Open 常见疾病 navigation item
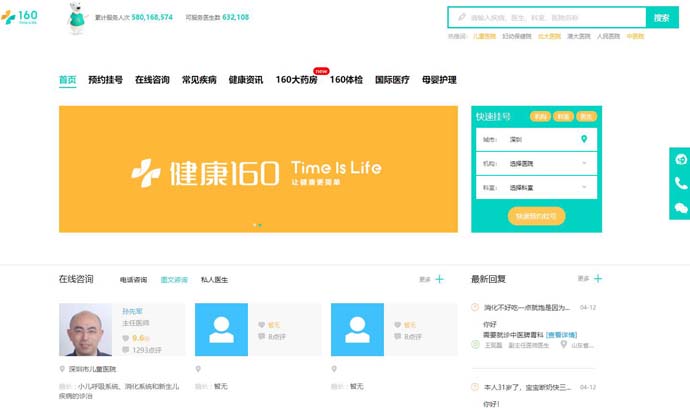690x409 pixels. click(x=199, y=80)
